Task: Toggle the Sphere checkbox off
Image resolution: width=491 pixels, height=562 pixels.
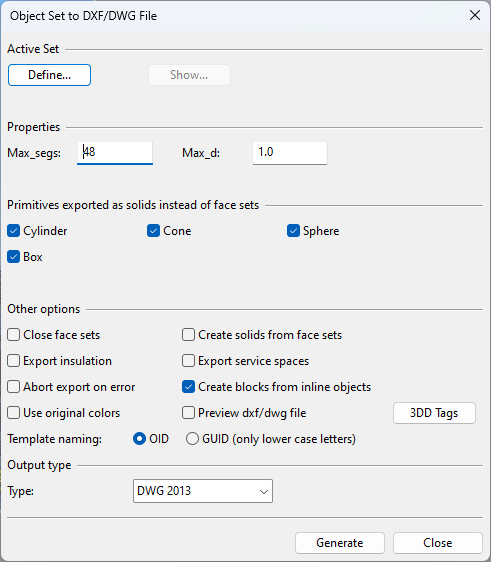Action: 293,231
